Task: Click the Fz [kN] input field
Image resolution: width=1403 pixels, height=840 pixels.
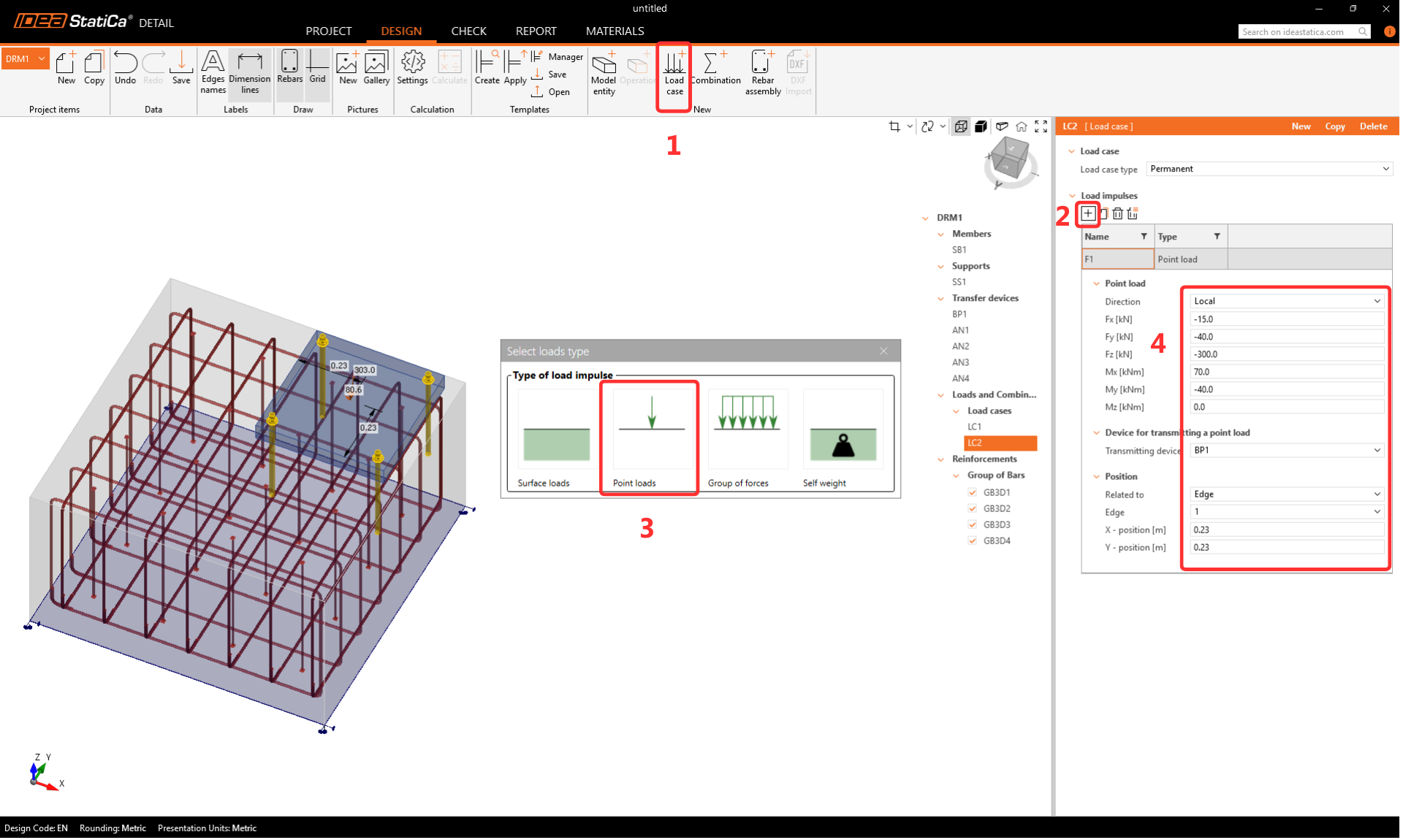Action: [x=1286, y=354]
